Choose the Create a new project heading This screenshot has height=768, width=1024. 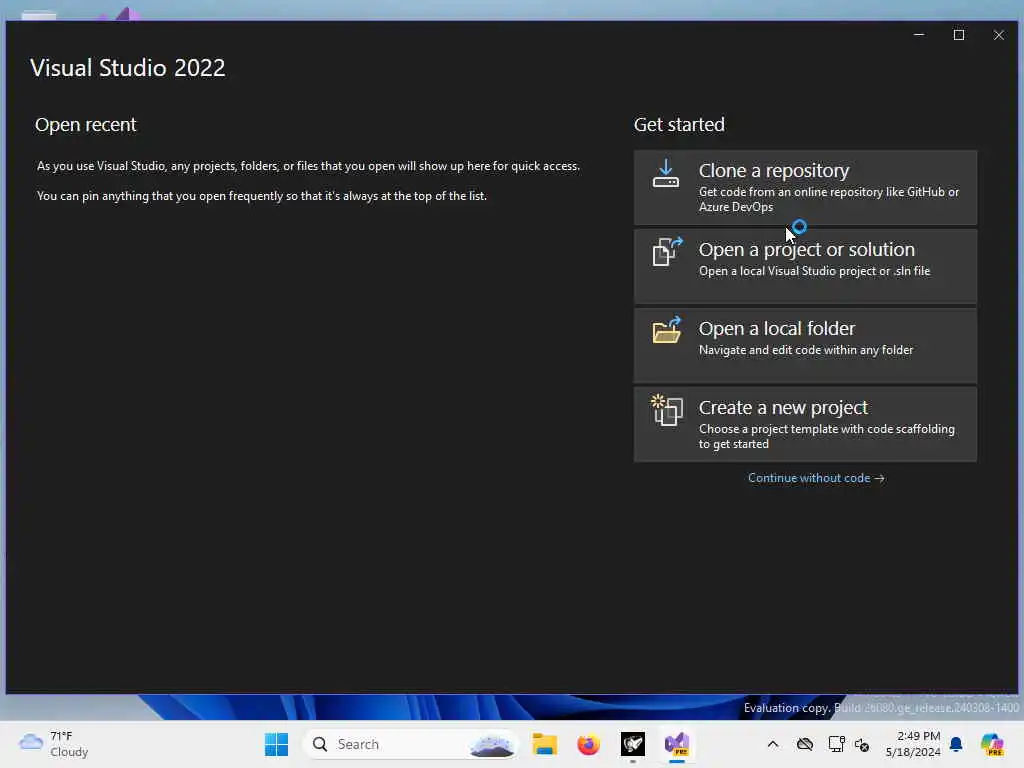(x=783, y=408)
